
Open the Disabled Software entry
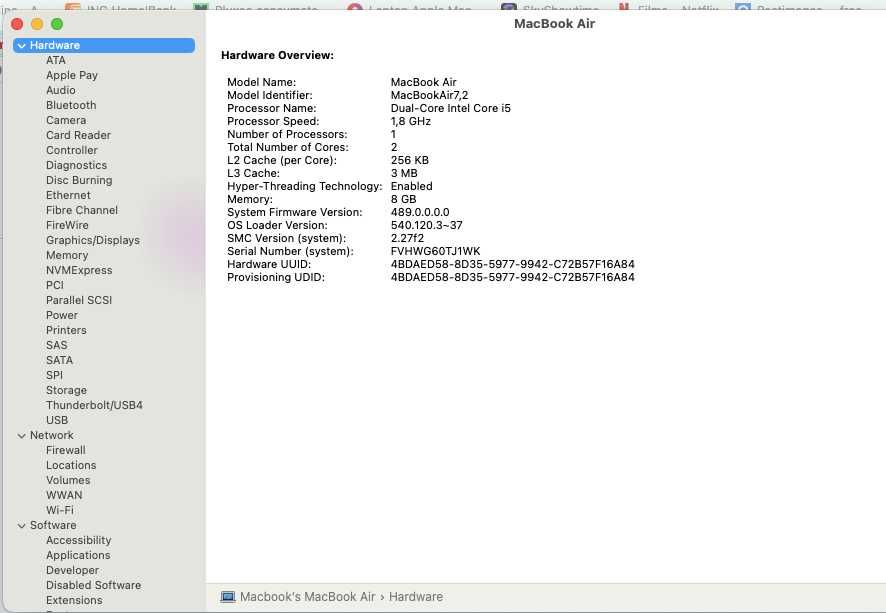pyautogui.click(x=93, y=585)
